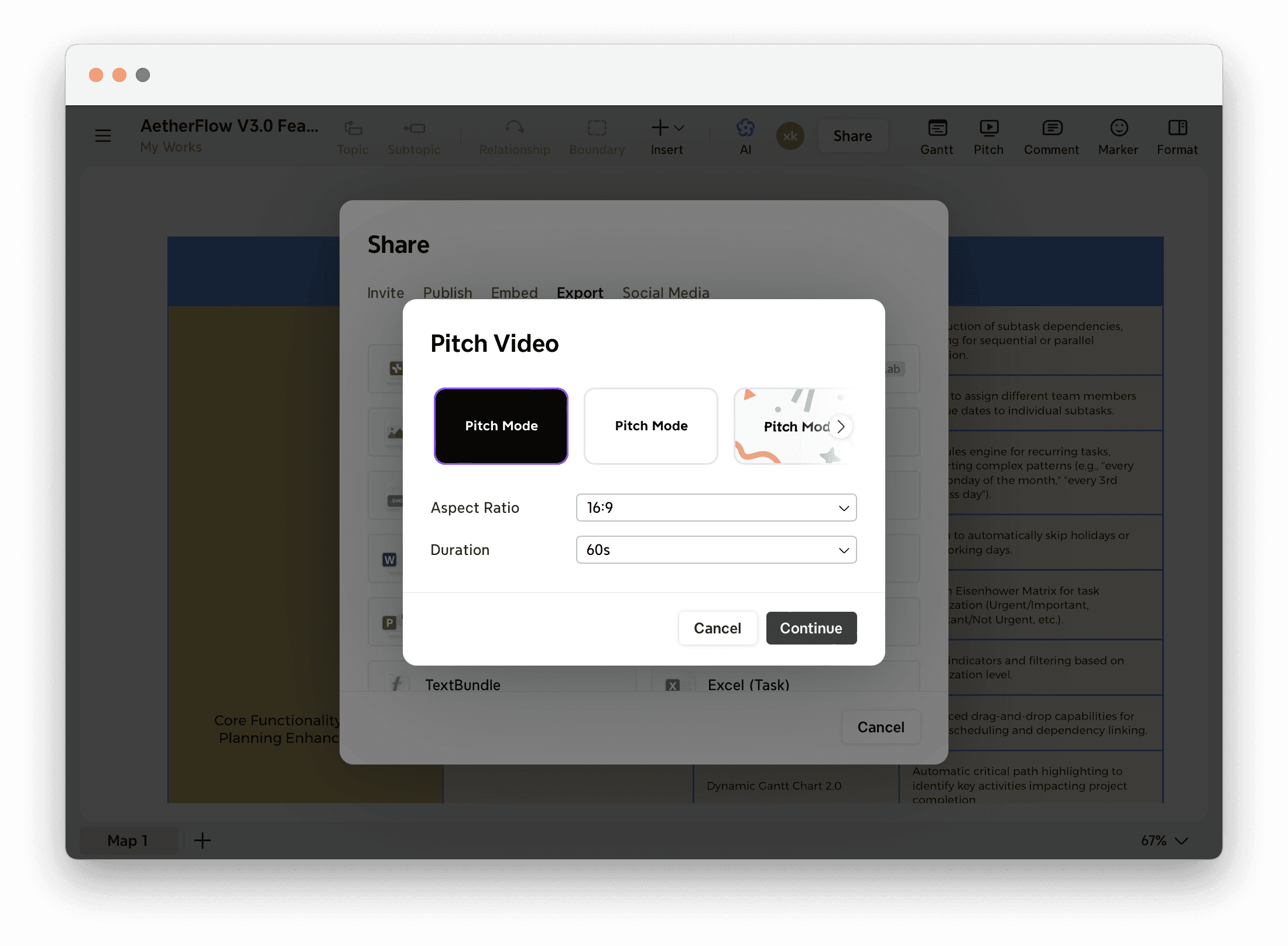Click the AI assistant icon
1288x946 pixels.
pos(745,128)
